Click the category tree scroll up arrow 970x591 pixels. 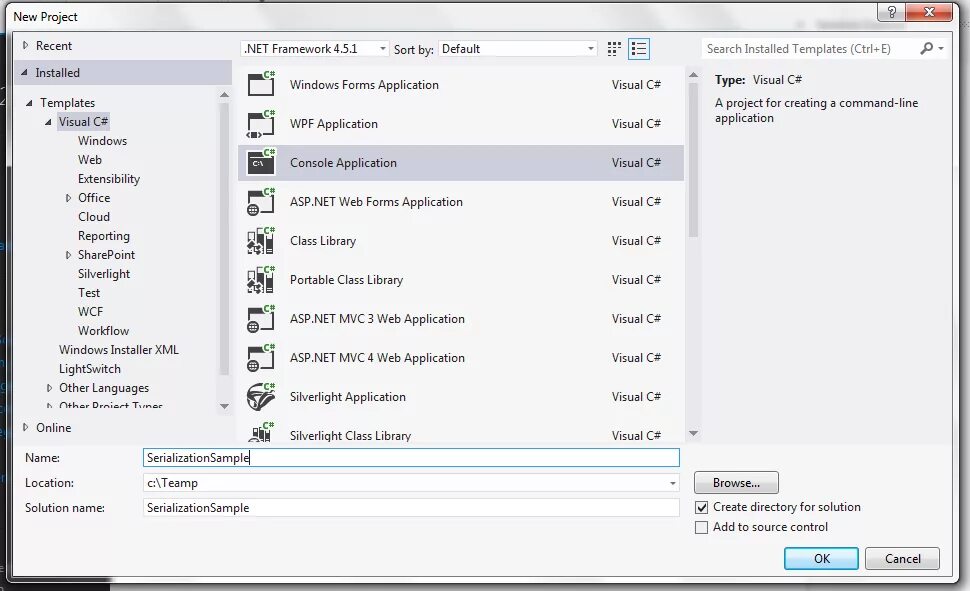point(224,95)
